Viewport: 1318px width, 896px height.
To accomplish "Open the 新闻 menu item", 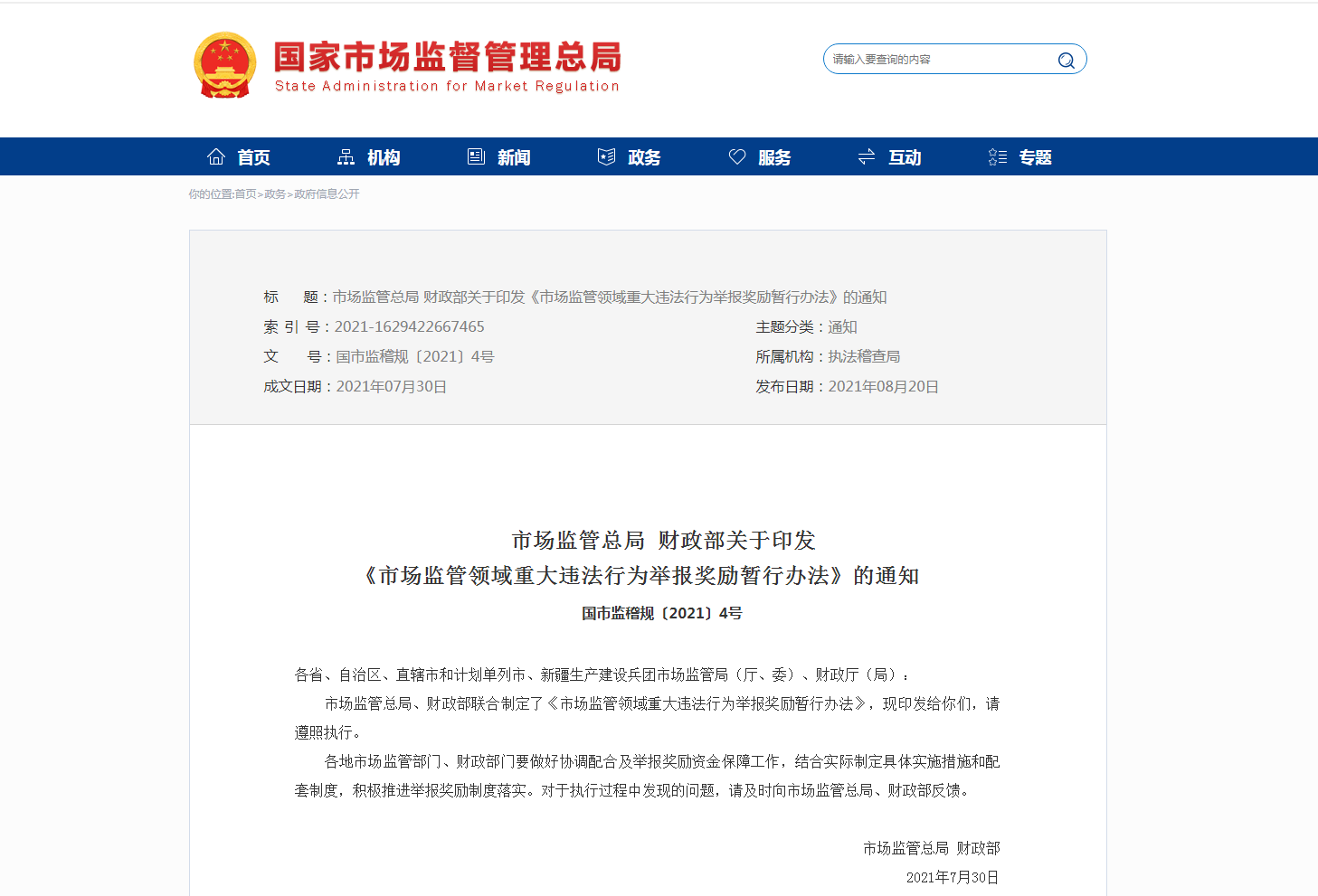I will 514,157.
